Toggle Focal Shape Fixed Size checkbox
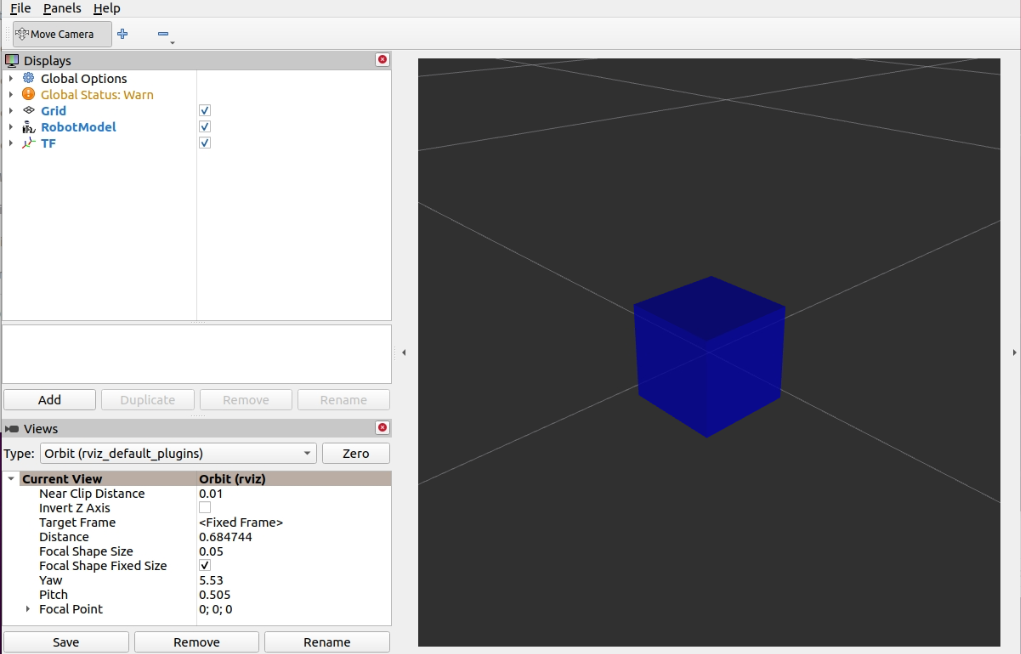Image resolution: width=1021 pixels, height=654 pixels. pyautogui.click(x=204, y=565)
